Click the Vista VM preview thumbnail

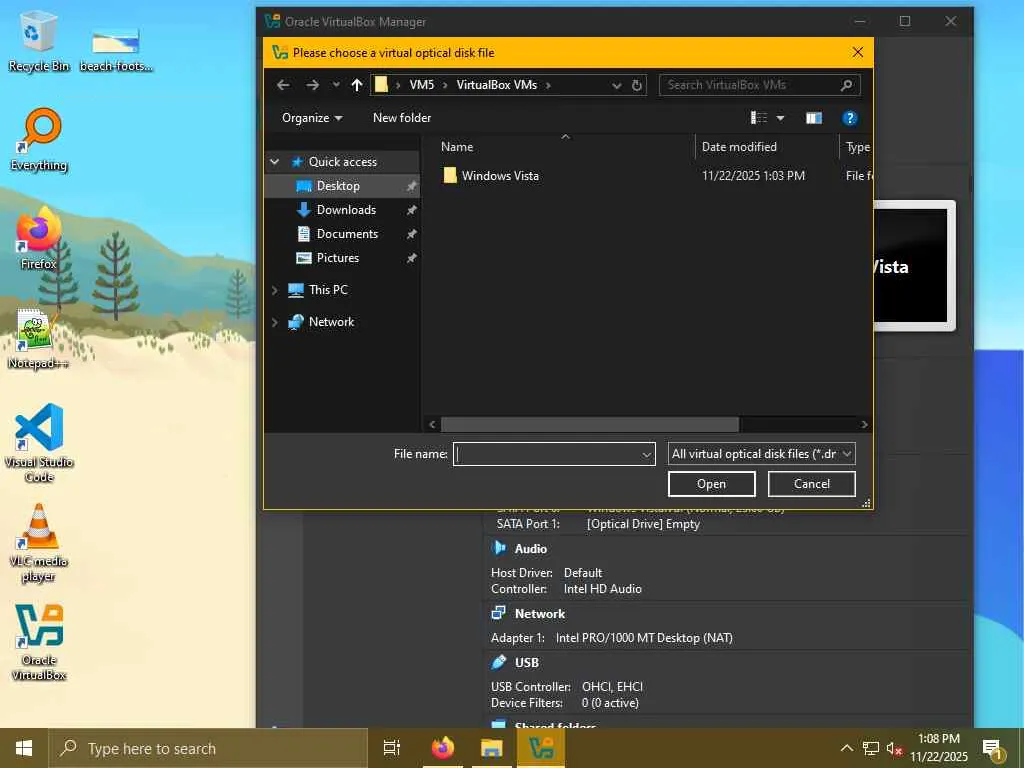[913, 266]
